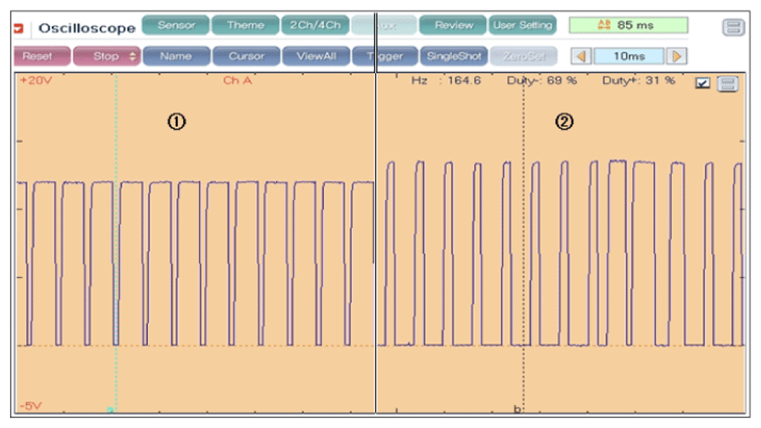
Task: Click the SingleShot capture button
Action: (x=452, y=56)
